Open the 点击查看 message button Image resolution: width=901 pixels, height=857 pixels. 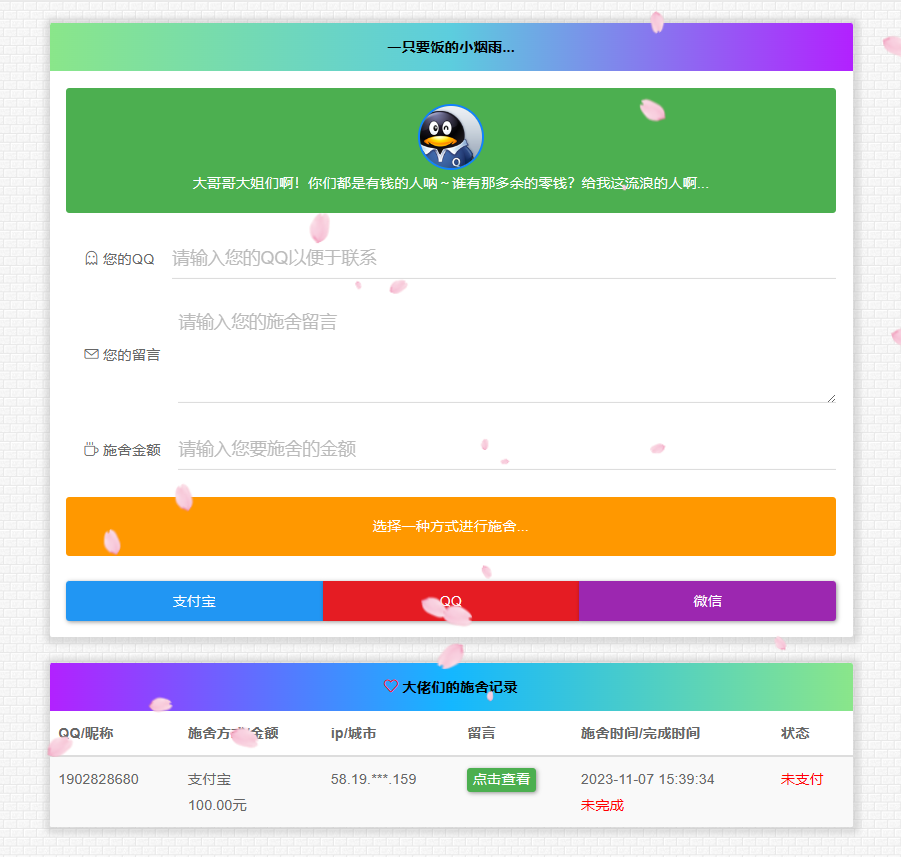(501, 779)
